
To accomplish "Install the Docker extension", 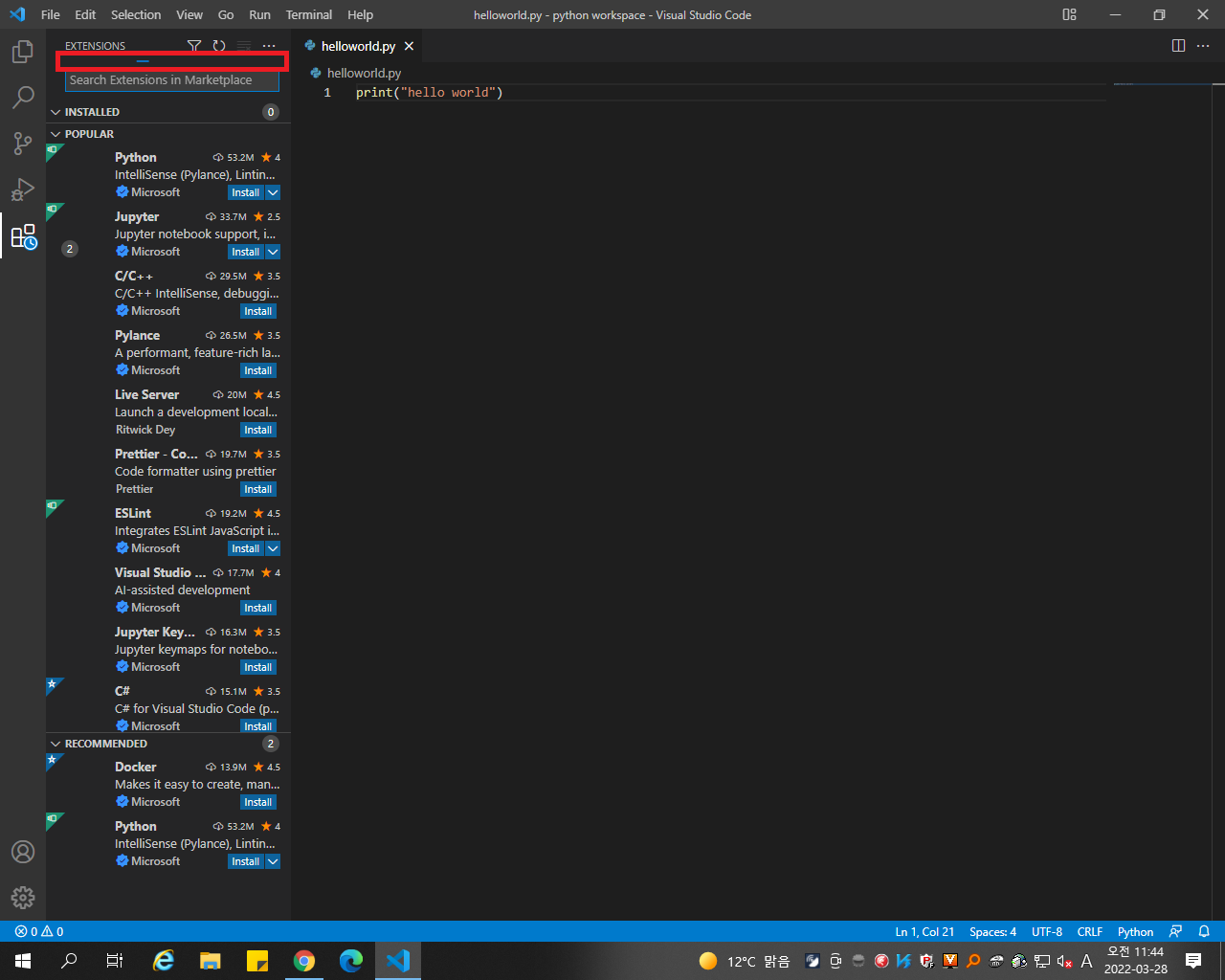I will coord(257,802).
